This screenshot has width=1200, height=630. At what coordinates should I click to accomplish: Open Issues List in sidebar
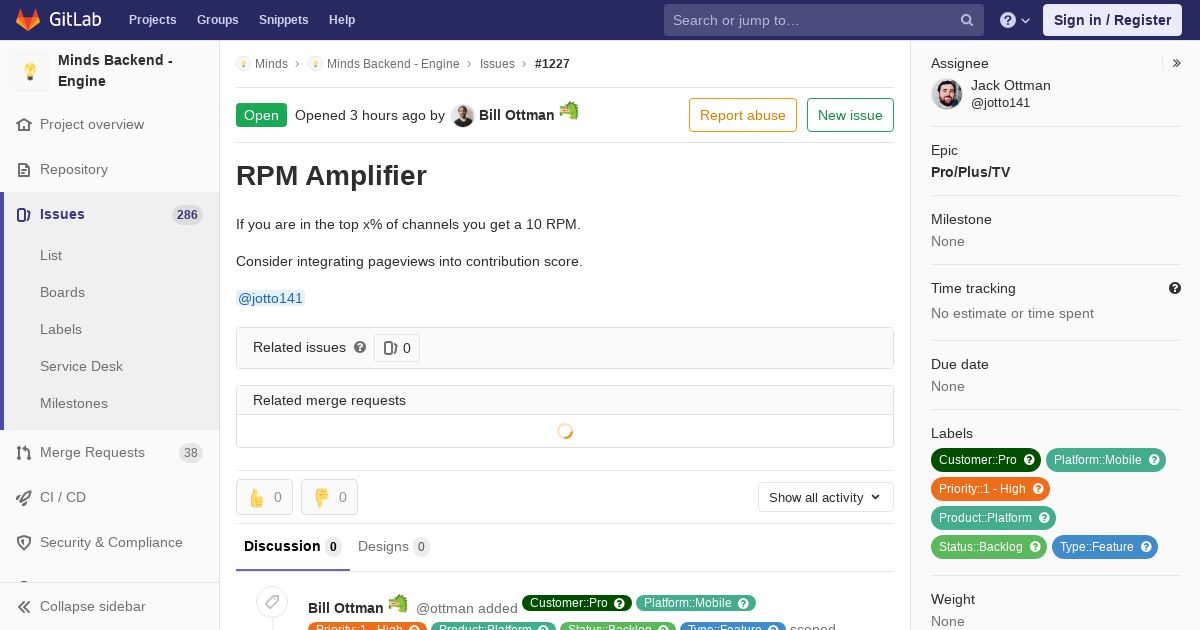coord(51,255)
